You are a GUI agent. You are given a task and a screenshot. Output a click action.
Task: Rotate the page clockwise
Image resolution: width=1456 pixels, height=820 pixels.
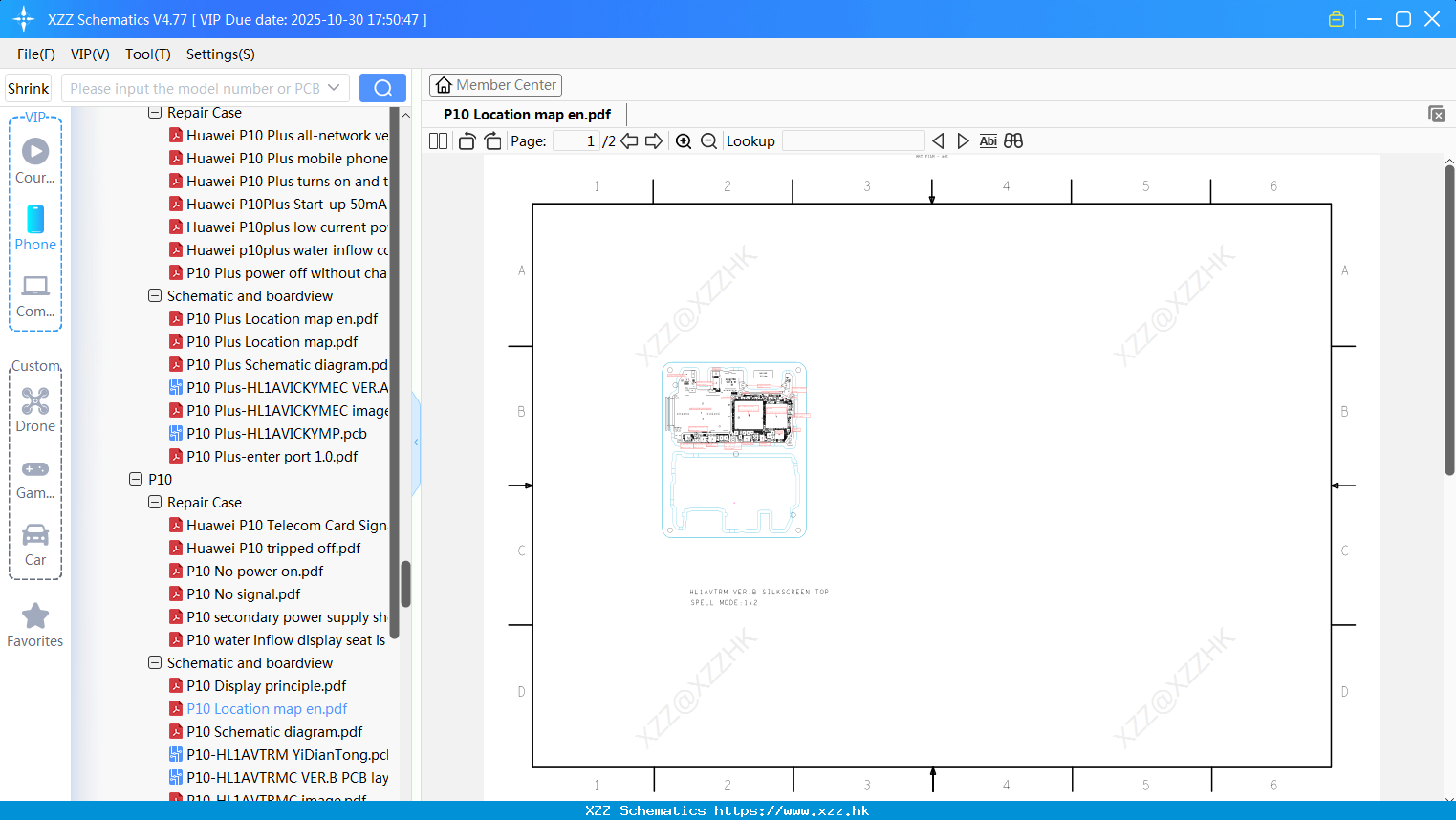click(x=492, y=140)
